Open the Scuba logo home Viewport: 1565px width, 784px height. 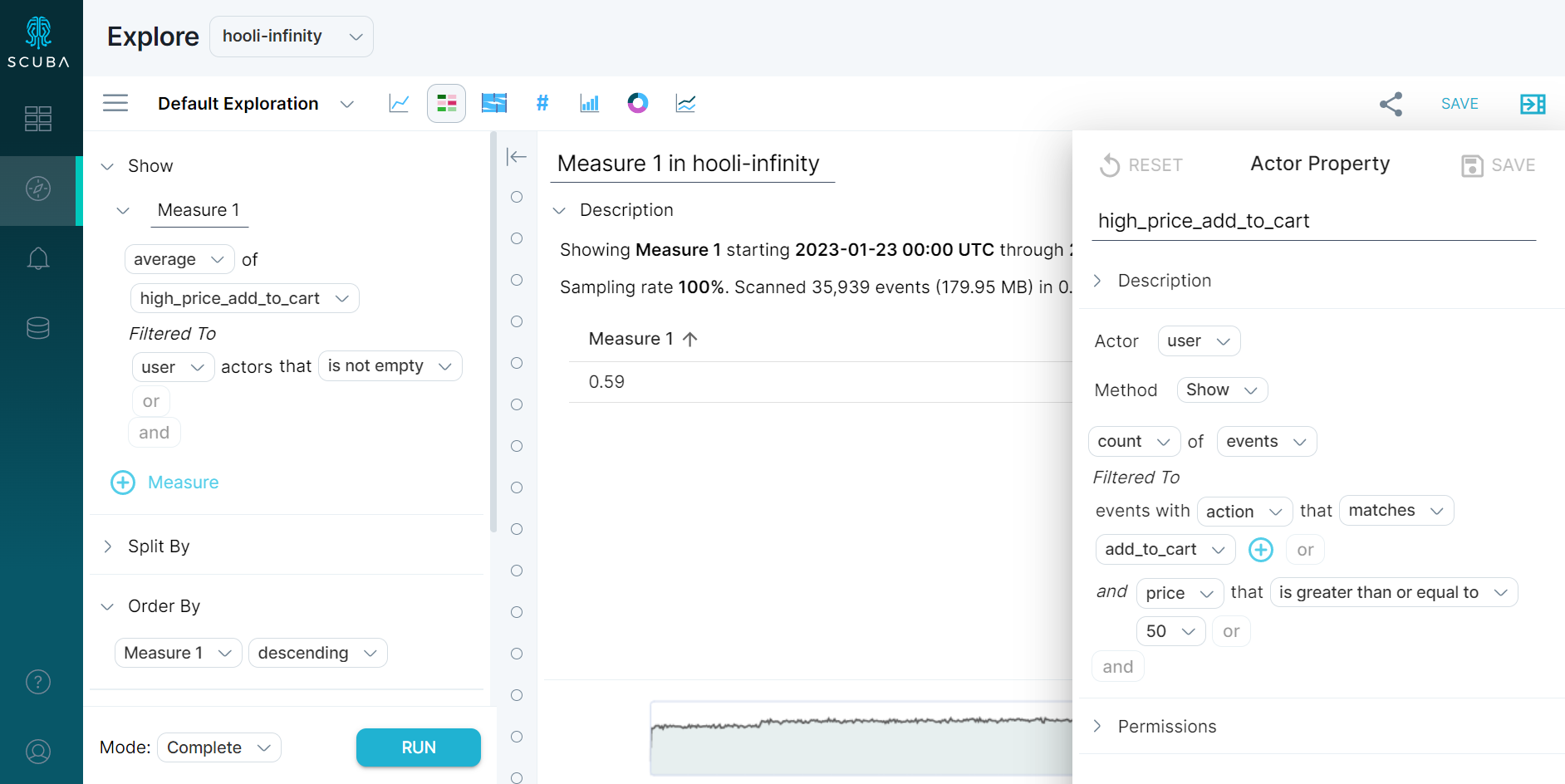pyautogui.click(x=38, y=42)
